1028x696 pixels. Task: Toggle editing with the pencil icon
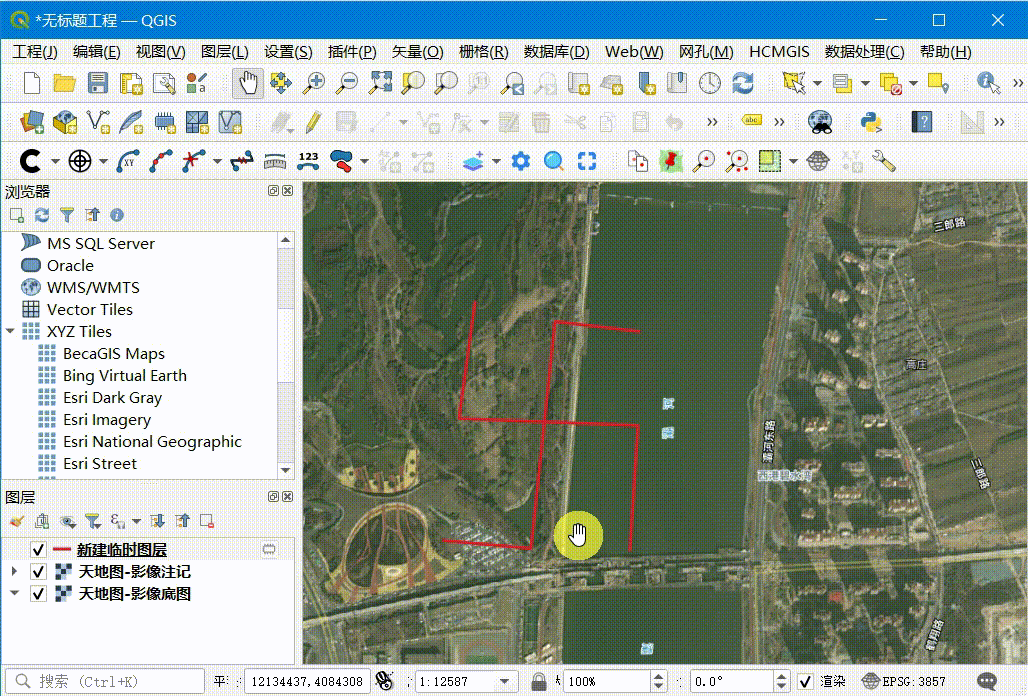313,122
